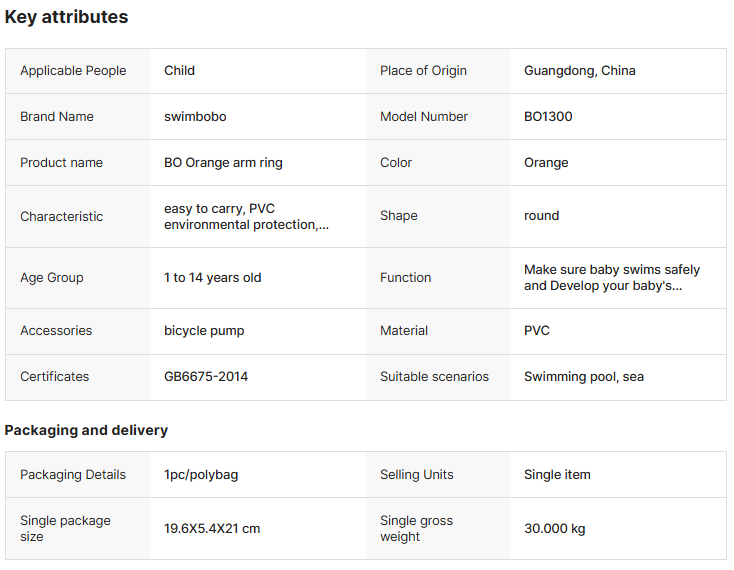Image resolution: width=734 pixels, height=570 pixels.
Task: Click the 1pc/polybag packaging value
Action: click(201, 474)
